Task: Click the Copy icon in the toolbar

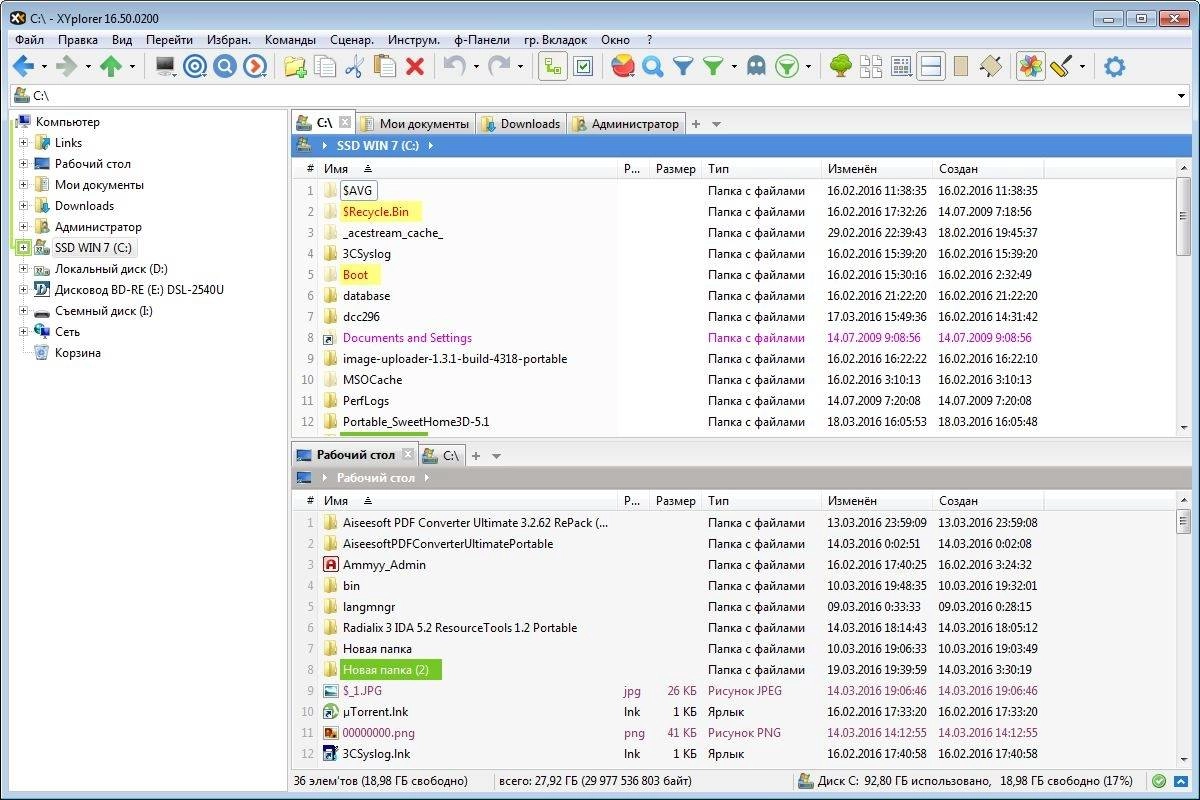Action: coord(325,67)
